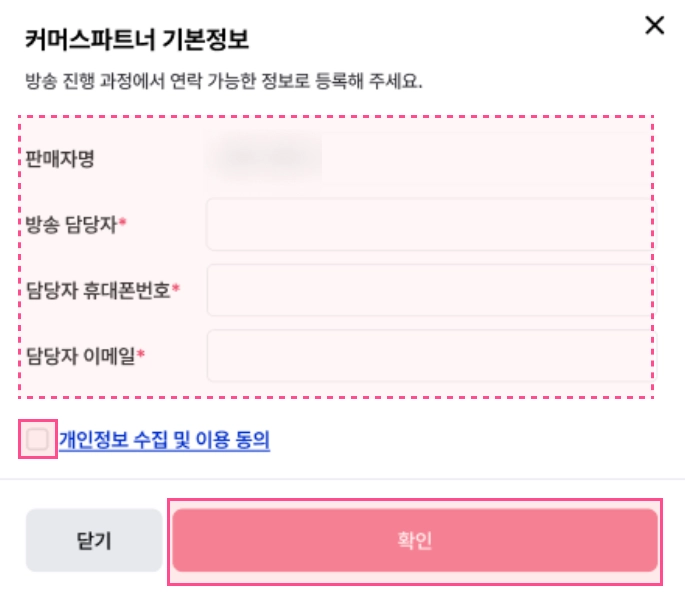Click the red asterisk next to 담당자 이메일

141,353
